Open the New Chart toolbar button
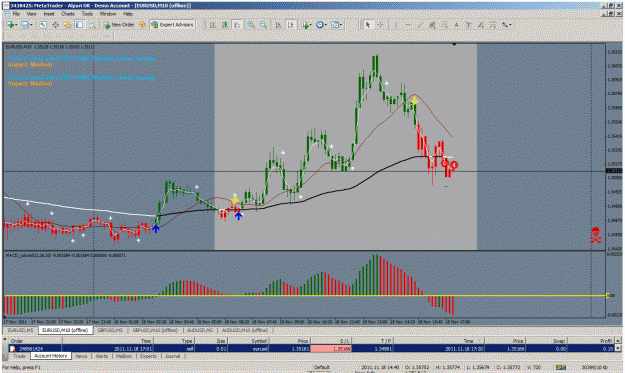Image resolution: width=625 pixels, height=373 pixels. (x=11, y=25)
